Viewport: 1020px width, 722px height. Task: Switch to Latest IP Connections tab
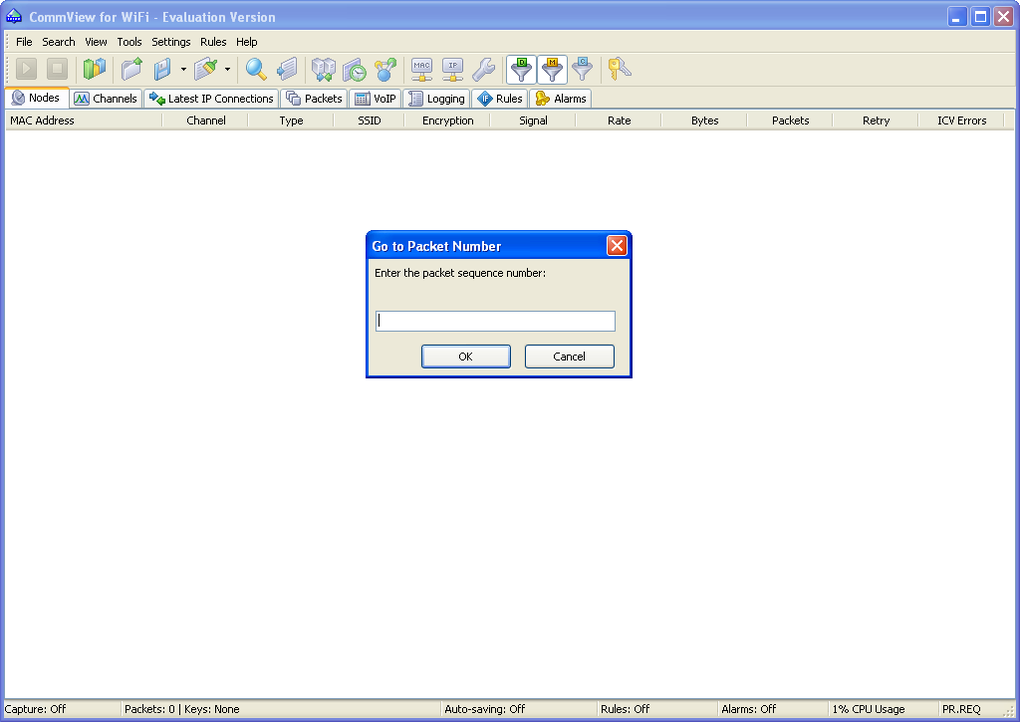coord(211,98)
